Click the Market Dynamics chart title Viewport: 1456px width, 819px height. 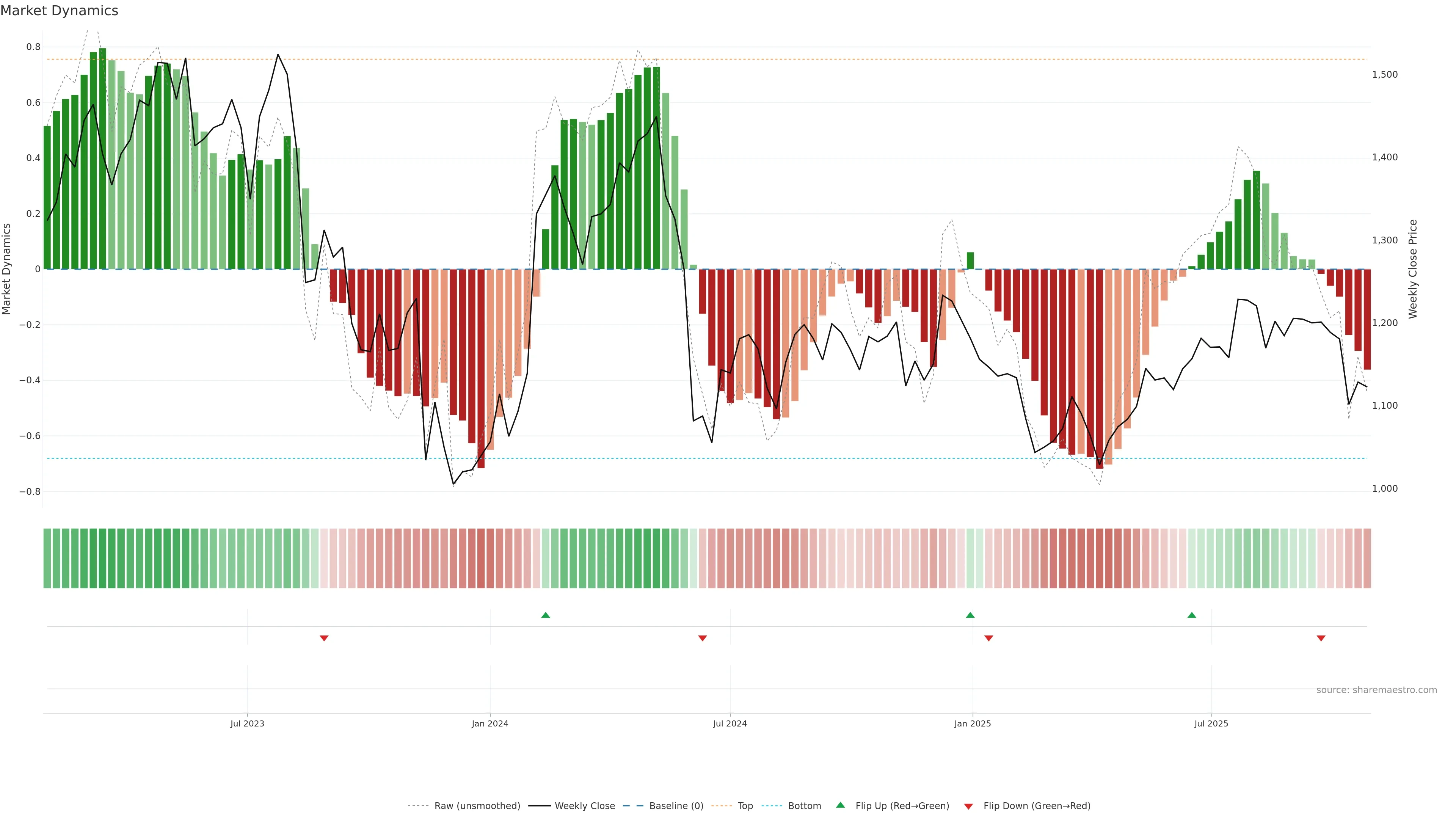[60, 11]
